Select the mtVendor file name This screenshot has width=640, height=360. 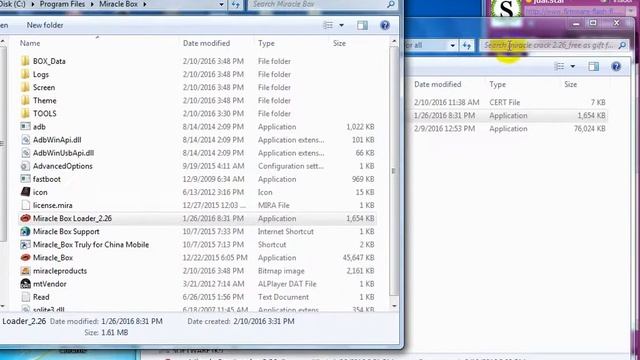[49, 284]
